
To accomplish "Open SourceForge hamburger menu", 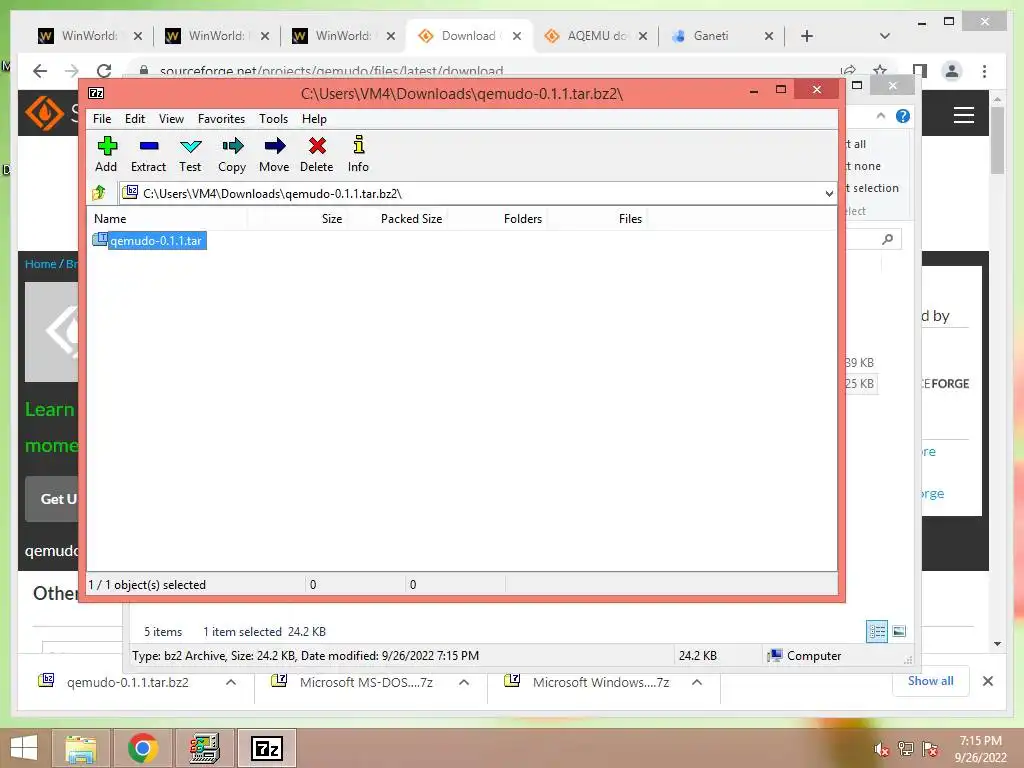I will click(964, 116).
